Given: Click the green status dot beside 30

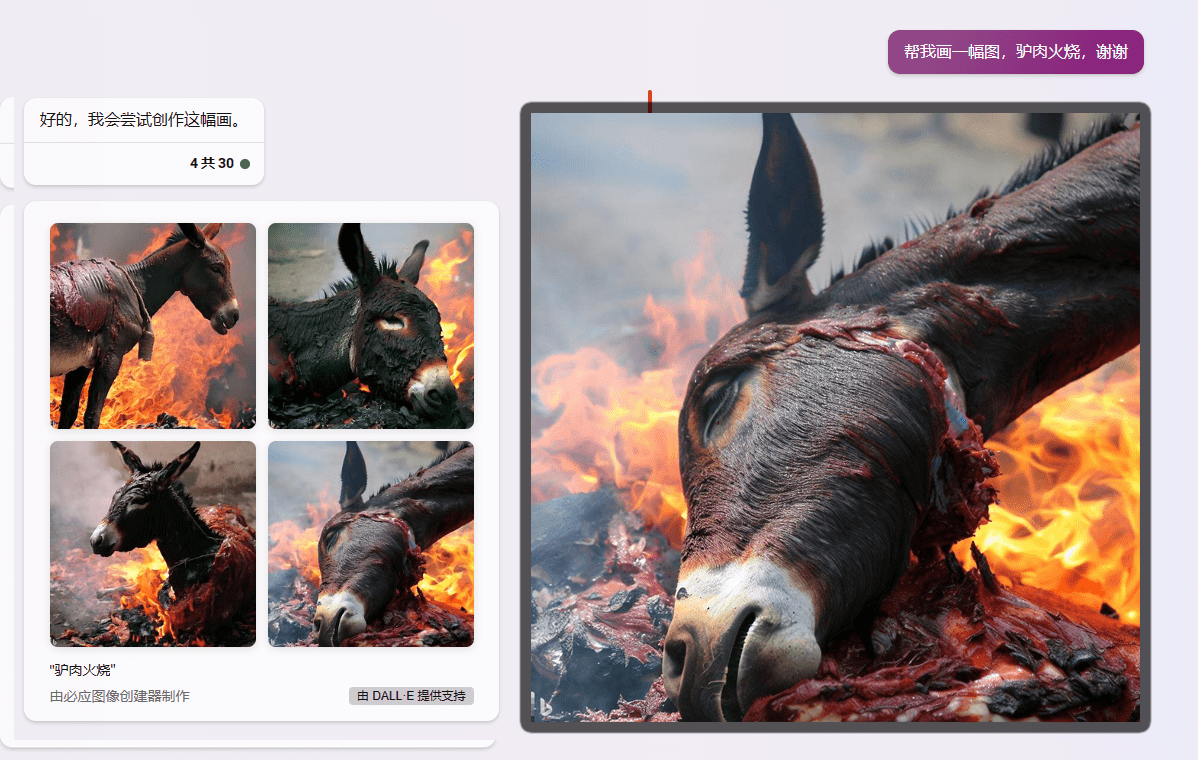Looking at the screenshot, I should pos(244,163).
